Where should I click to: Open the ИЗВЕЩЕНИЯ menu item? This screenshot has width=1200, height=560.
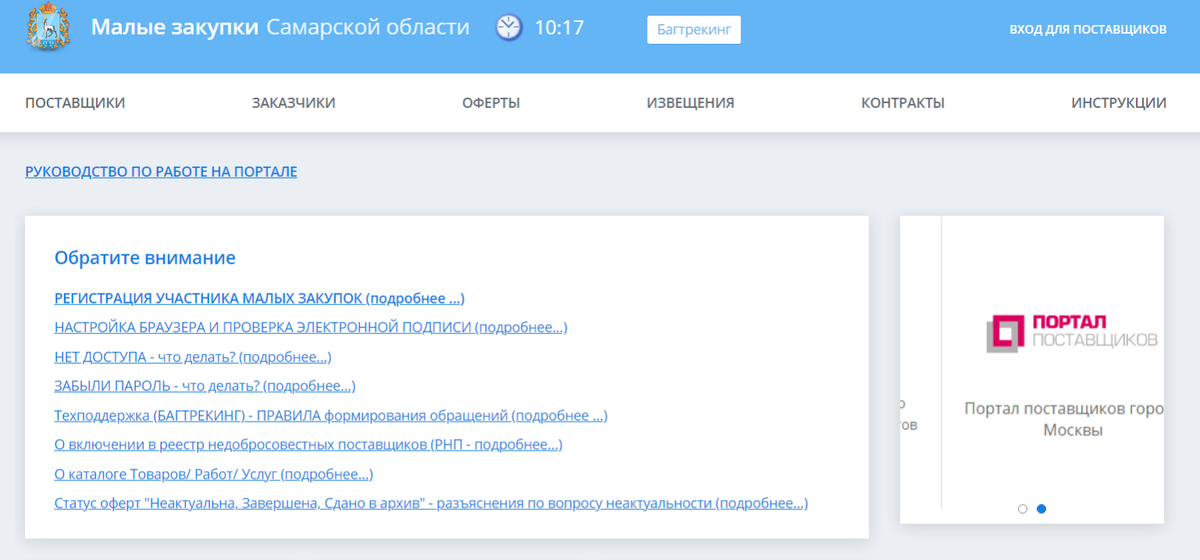(691, 103)
